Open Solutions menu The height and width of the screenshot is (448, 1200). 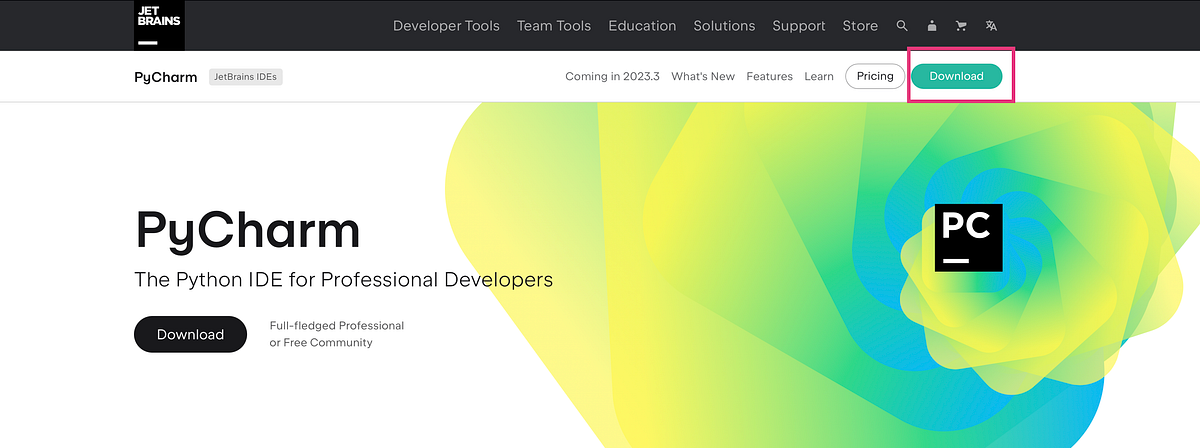pyautogui.click(x=725, y=26)
